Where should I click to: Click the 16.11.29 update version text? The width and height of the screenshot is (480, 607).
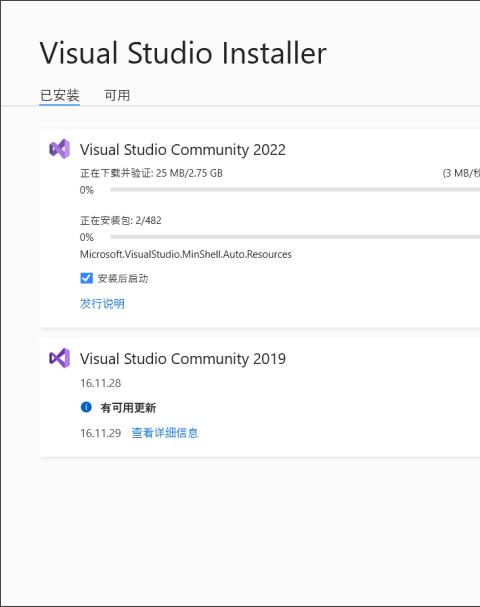[101, 433]
